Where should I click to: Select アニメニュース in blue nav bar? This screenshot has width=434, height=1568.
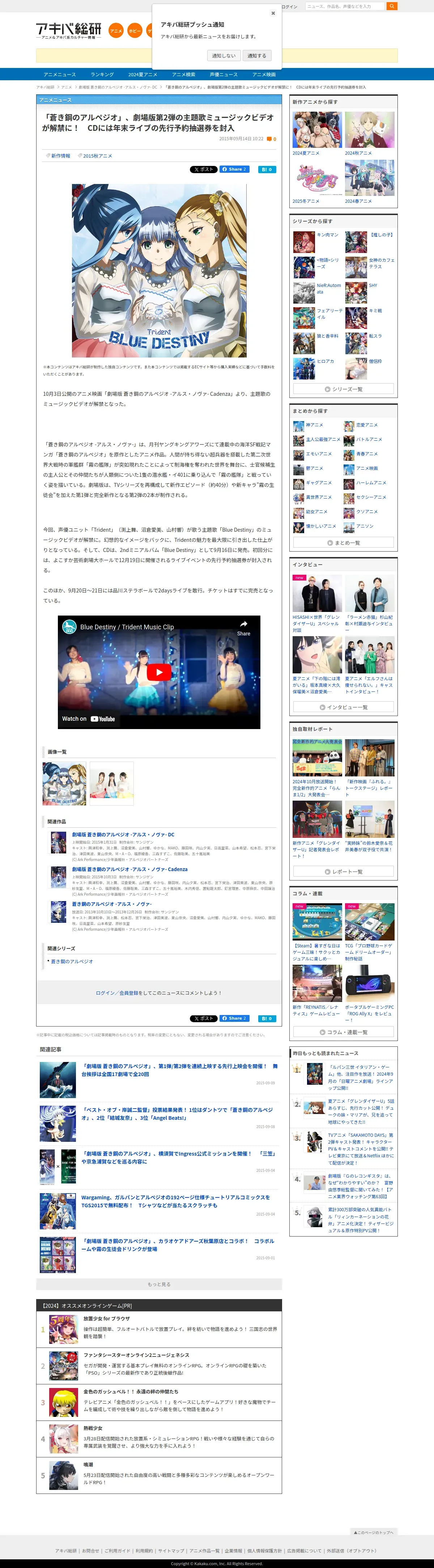(60, 74)
